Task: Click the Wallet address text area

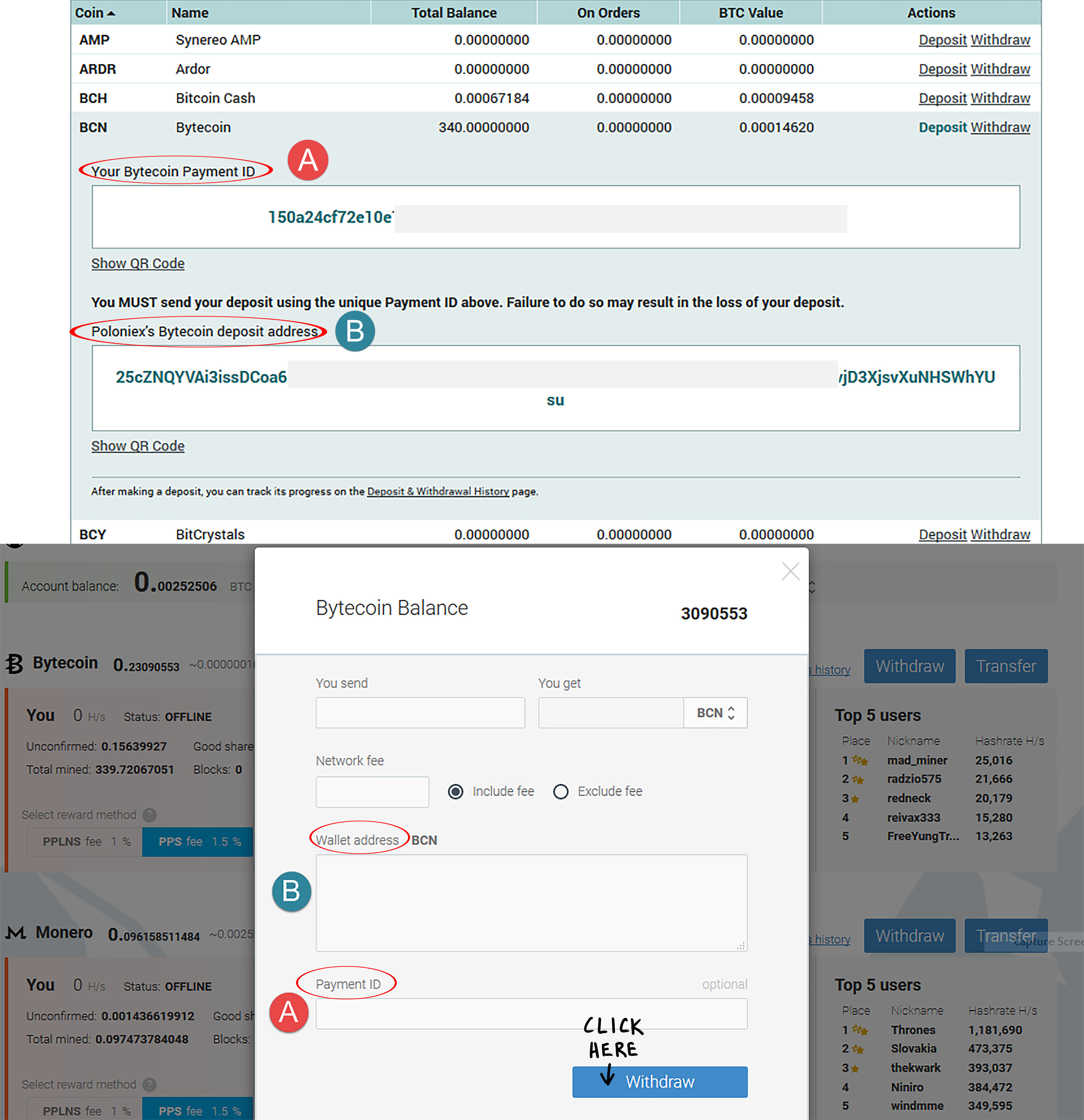Action: pos(531,903)
